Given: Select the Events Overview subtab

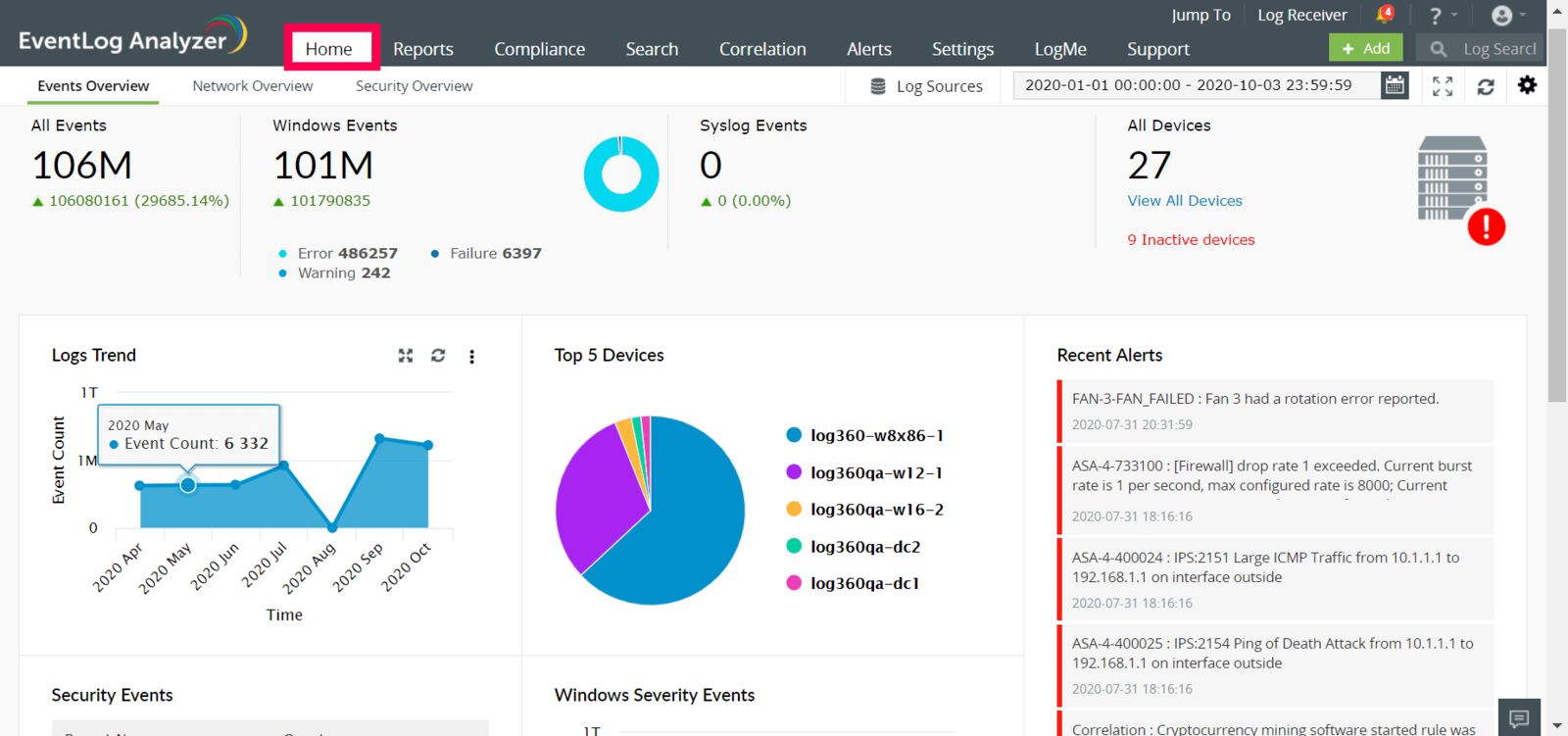Looking at the screenshot, I should point(93,86).
